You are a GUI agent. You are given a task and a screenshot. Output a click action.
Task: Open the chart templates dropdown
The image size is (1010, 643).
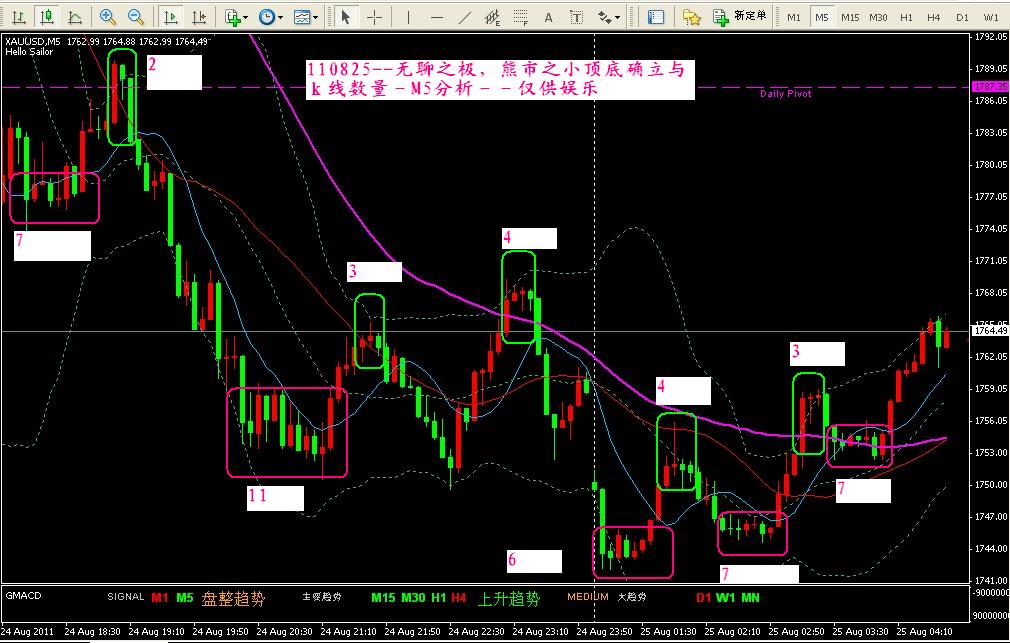pyautogui.click(x=306, y=17)
